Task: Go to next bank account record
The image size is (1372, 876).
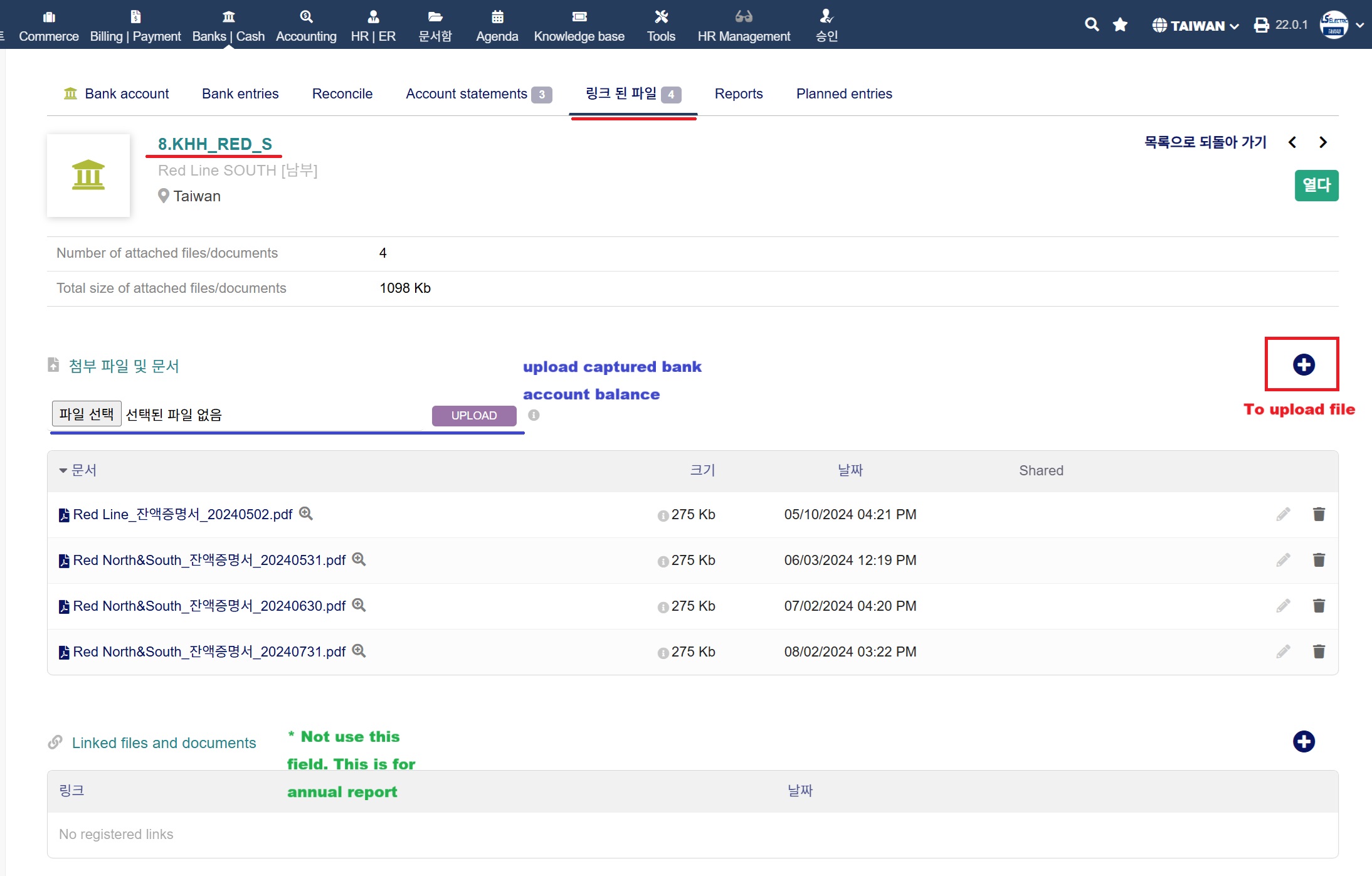Action: pyautogui.click(x=1323, y=142)
